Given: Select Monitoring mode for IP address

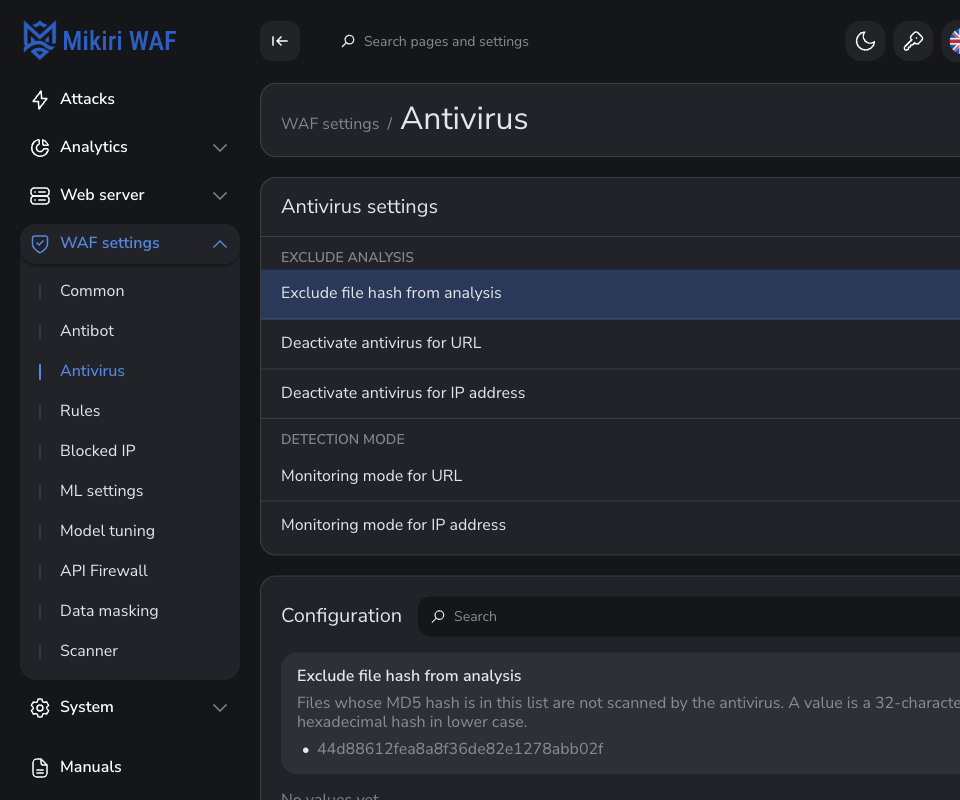Looking at the screenshot, I should (x=610, y=526).
